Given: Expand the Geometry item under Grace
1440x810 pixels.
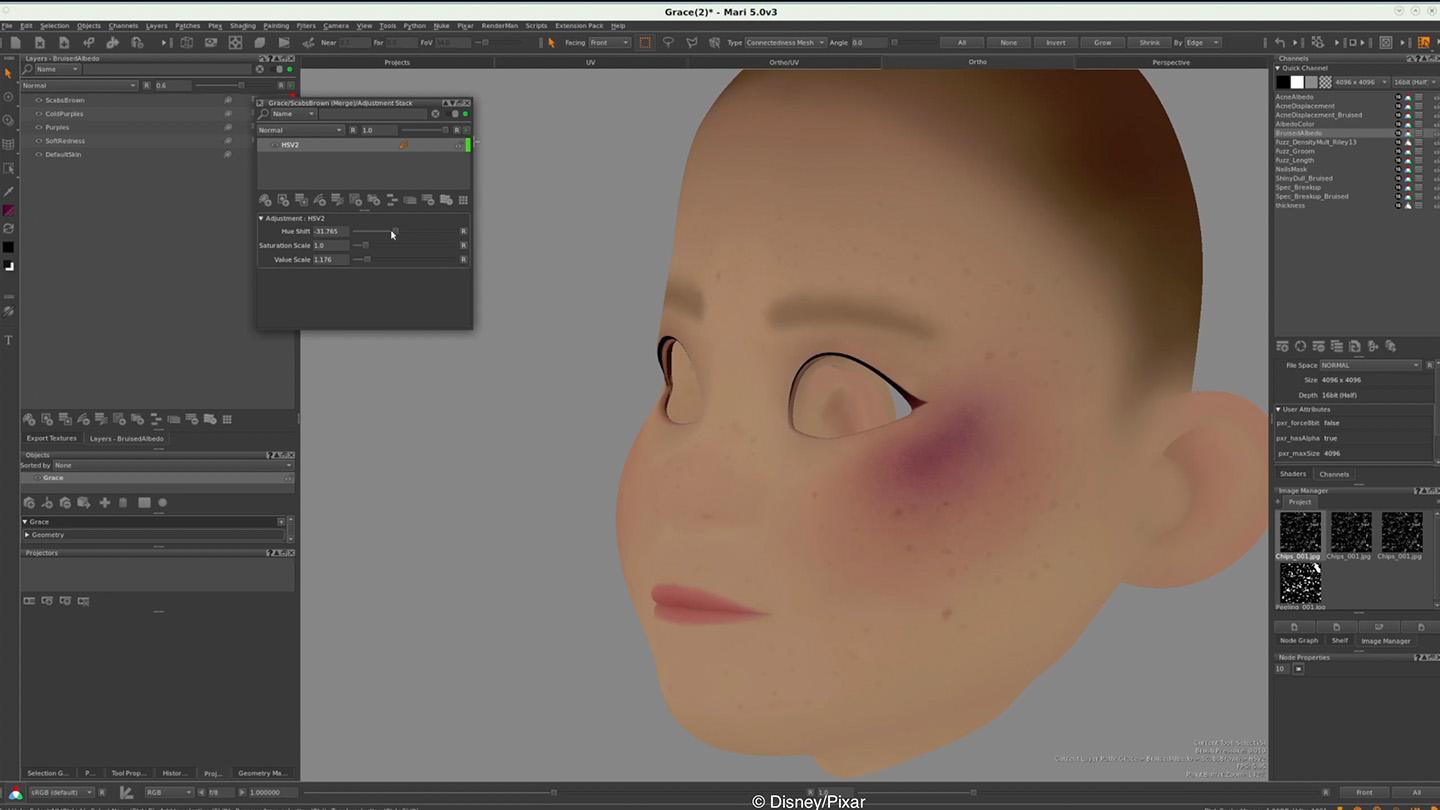Looking at the screenshot, I should pos(27,535).
